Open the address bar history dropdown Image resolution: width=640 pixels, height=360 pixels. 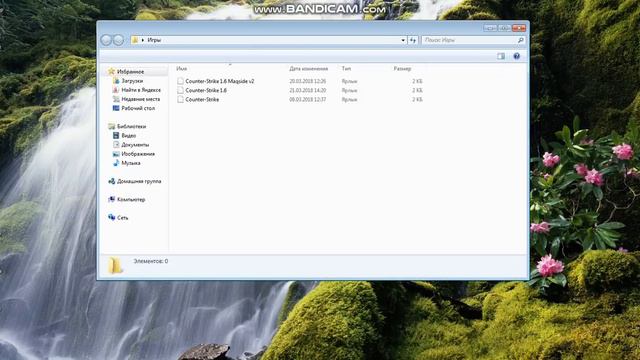(x=403, y=40)
